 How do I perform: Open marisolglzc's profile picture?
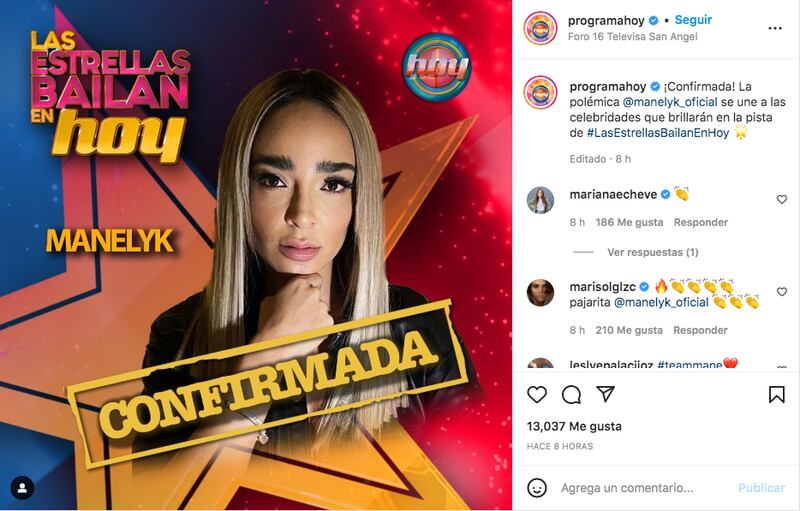pos(540,293)
